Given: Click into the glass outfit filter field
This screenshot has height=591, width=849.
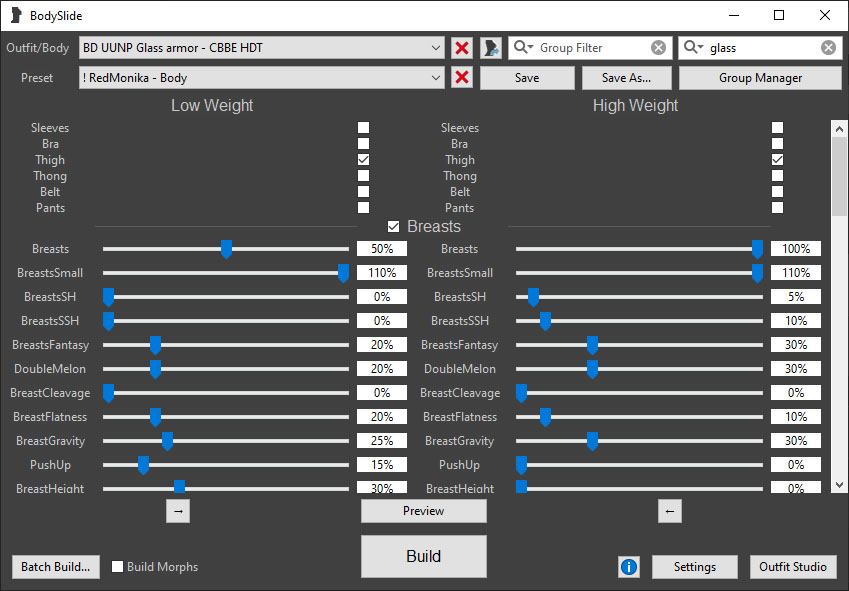Looking at the screenshot, I should [762, 48].
